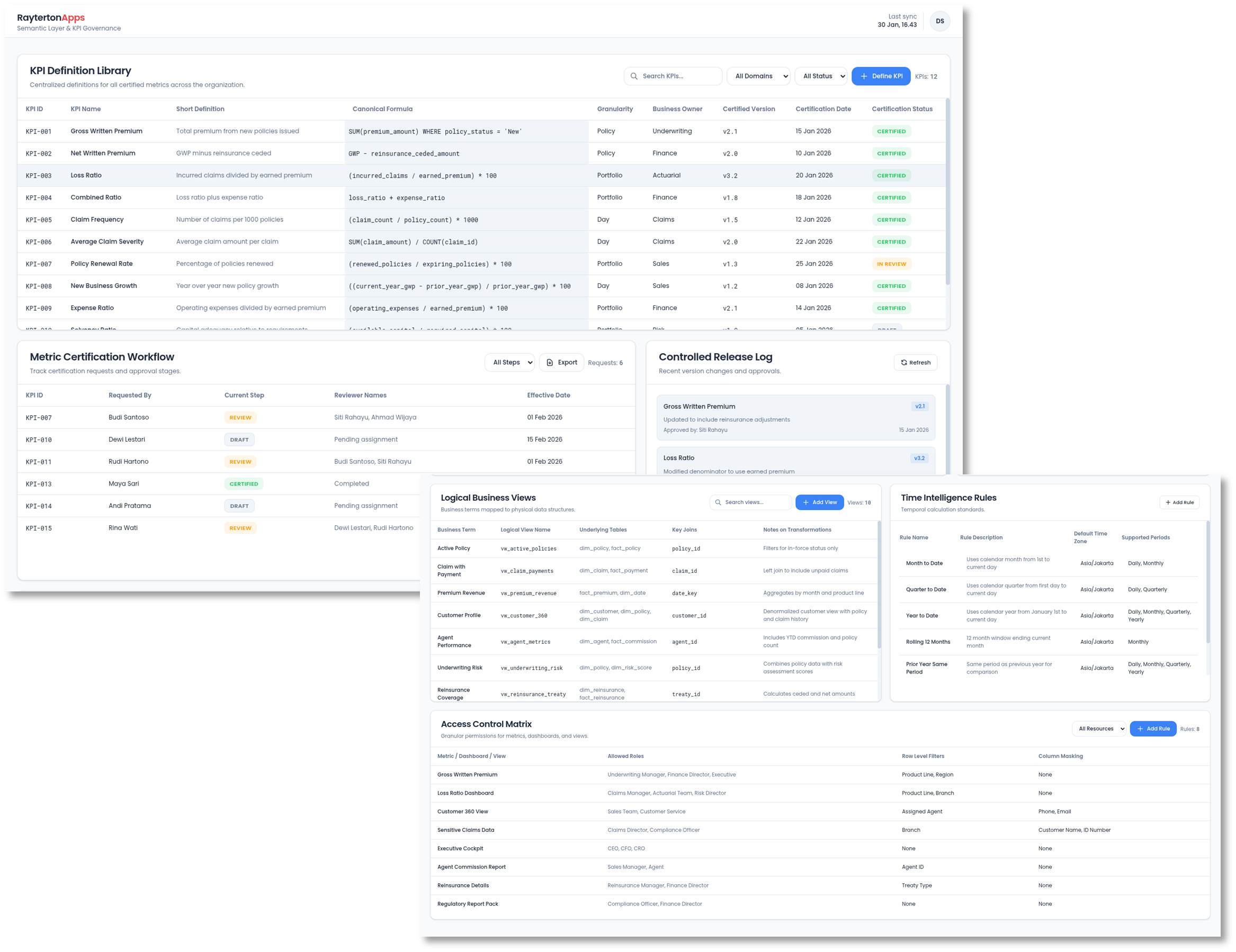
Task: Open the All Domains dropdown
Action: 758,76
